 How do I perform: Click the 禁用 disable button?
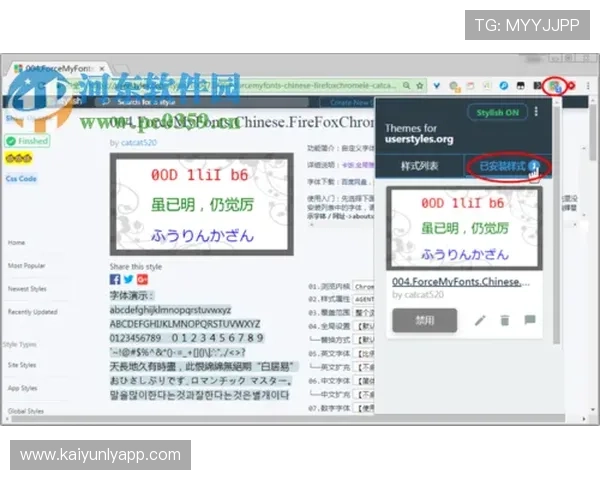click(x=425, y=320)
